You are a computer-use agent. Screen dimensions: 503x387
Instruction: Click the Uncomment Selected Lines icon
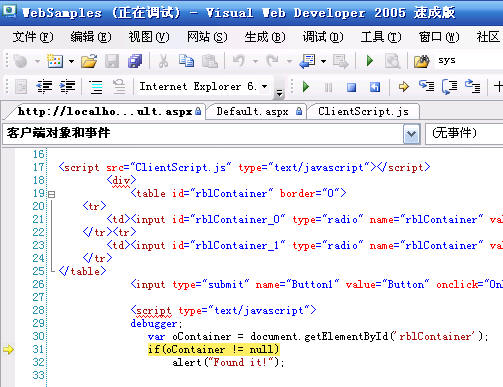point(119,87)
